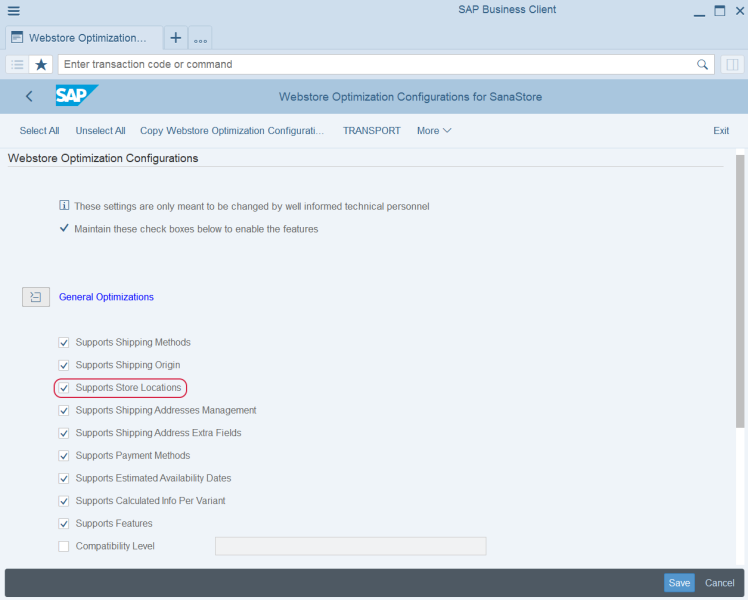The image size is (748, 600).
Task: Enable the Compatibility Level checkbox
Action: pos(64,546)
